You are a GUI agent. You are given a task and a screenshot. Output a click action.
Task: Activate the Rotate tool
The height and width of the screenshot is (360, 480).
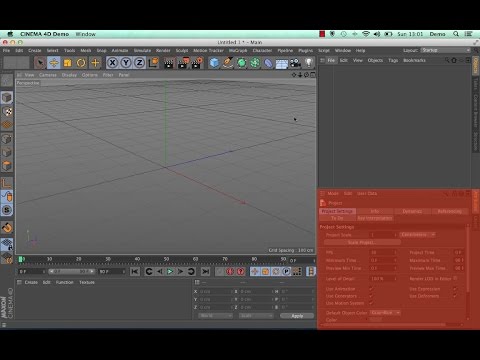click(81, 63)
